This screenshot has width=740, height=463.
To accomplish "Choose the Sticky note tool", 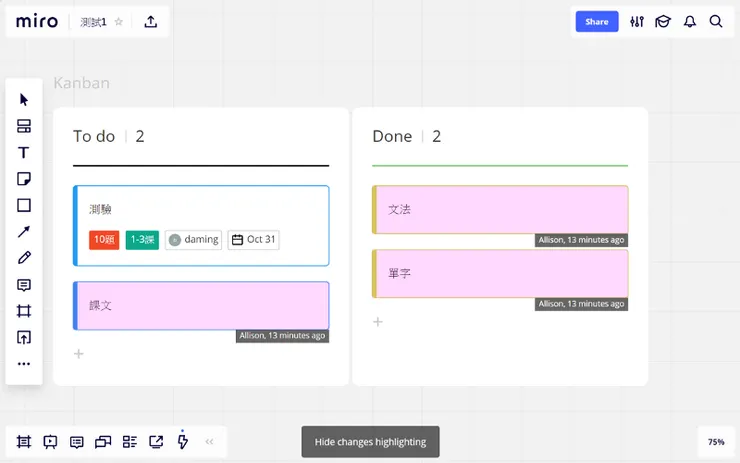I will pyautogui.click(x=24, y=179).
